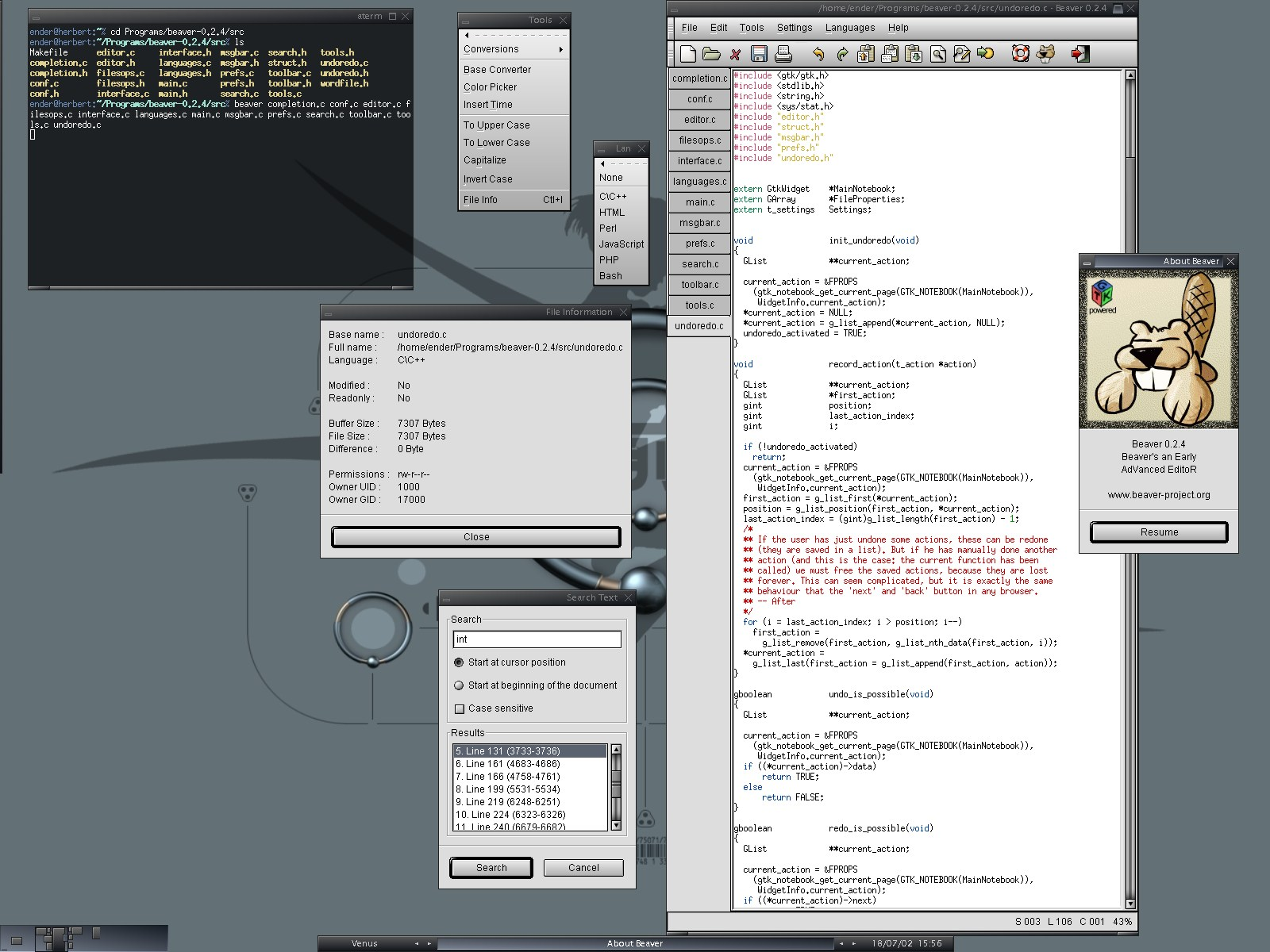Choose Color Picker from the Tools menu
Image resolution: width=1270 pixels, height=952 pixels.
[x=490, y=87]
